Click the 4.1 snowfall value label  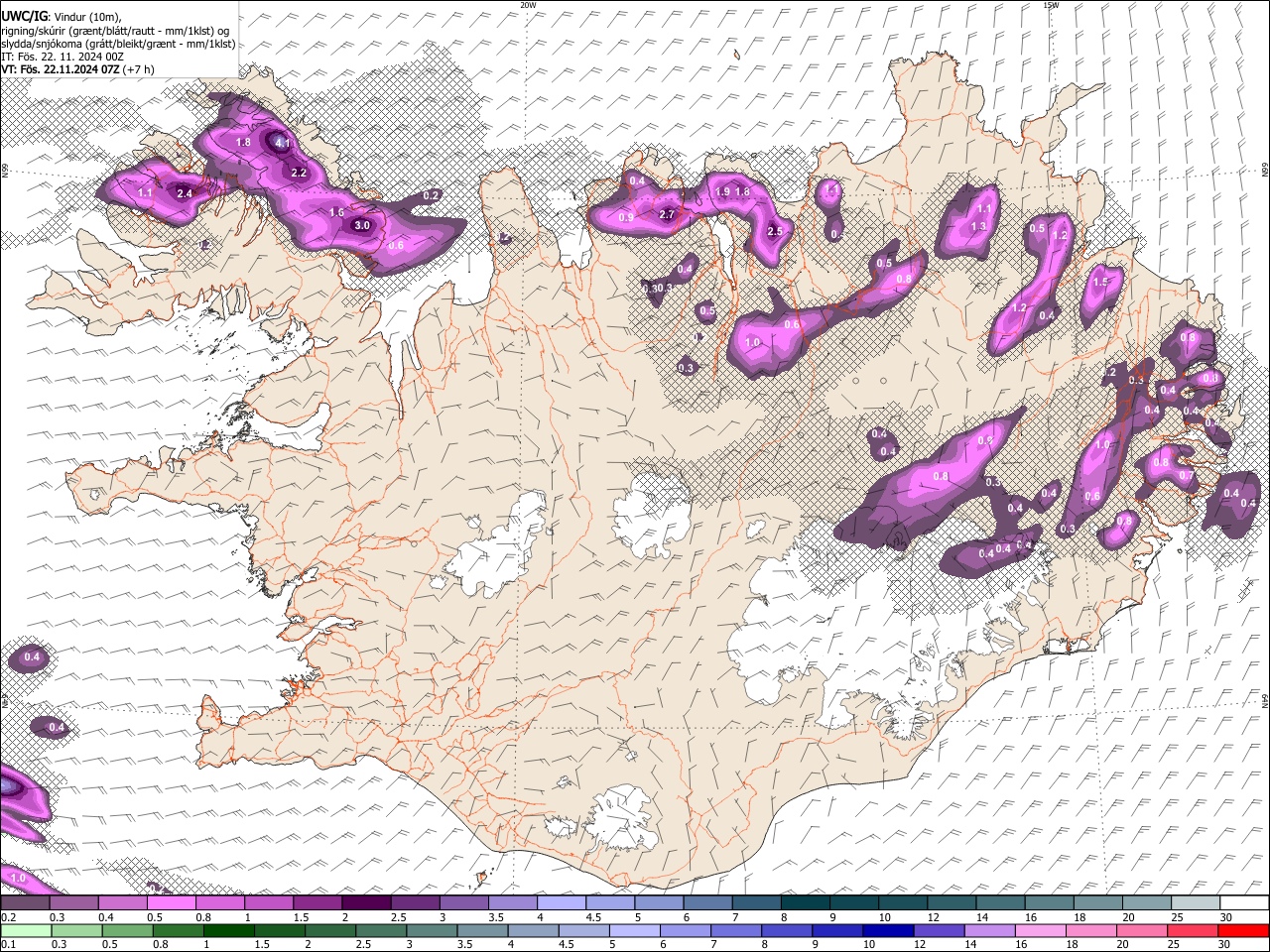tap(282, 143)
